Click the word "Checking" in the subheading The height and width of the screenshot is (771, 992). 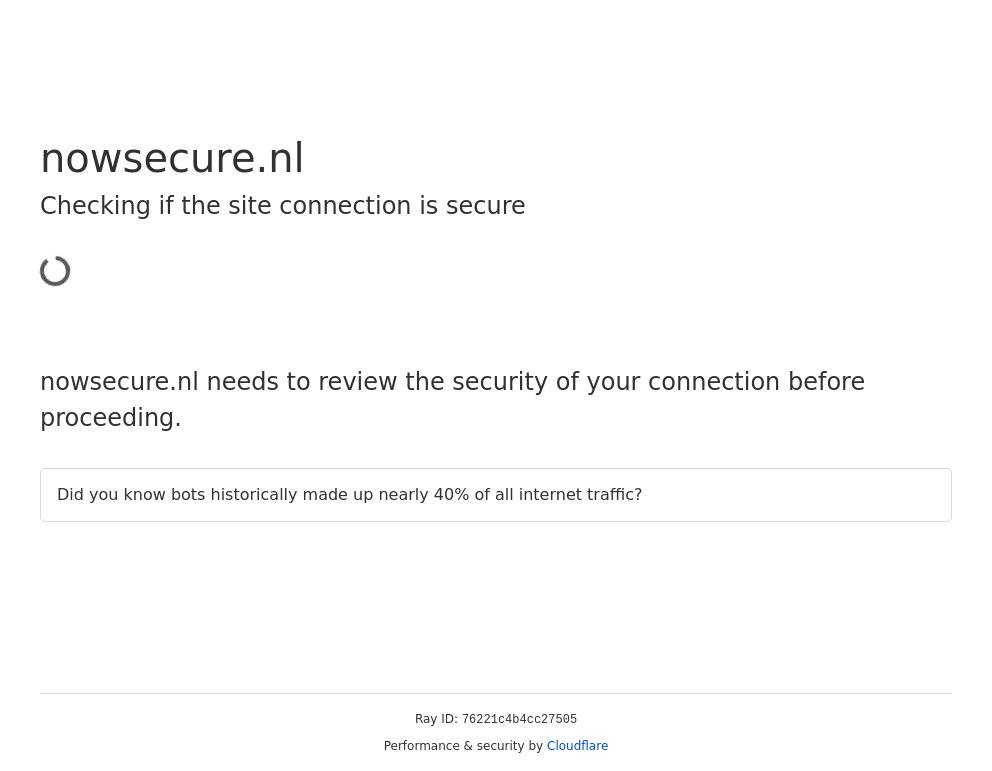tap(95, 206)
